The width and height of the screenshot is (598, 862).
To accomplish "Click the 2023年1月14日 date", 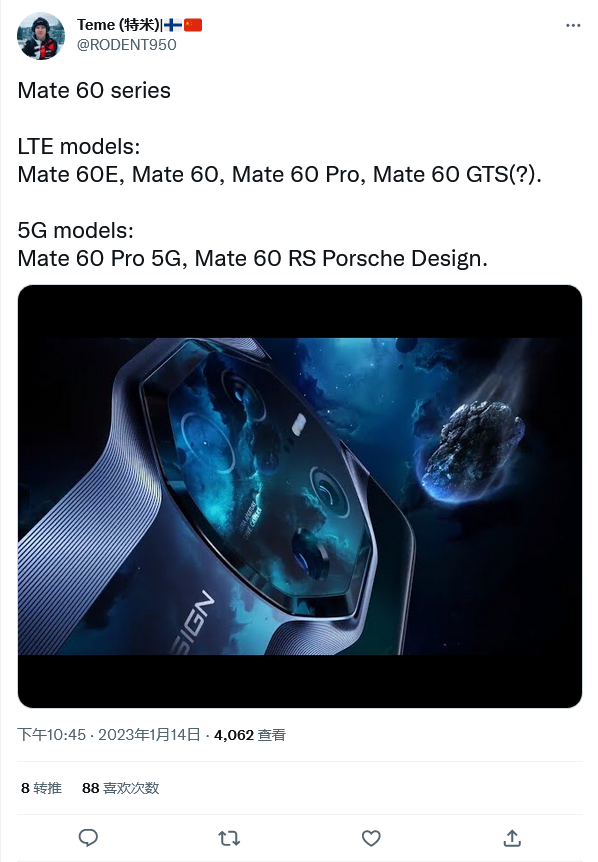I will (149, 734).
